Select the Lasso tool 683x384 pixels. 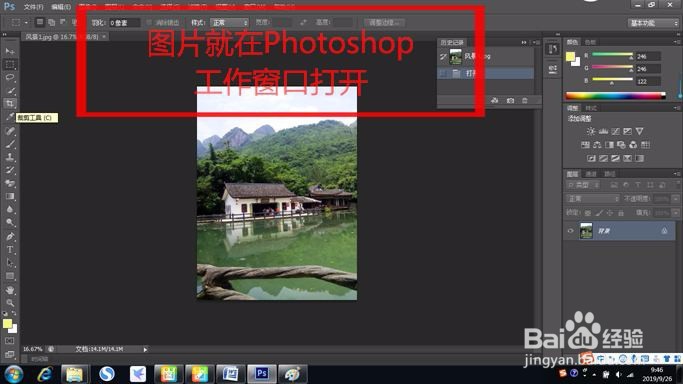10,77
